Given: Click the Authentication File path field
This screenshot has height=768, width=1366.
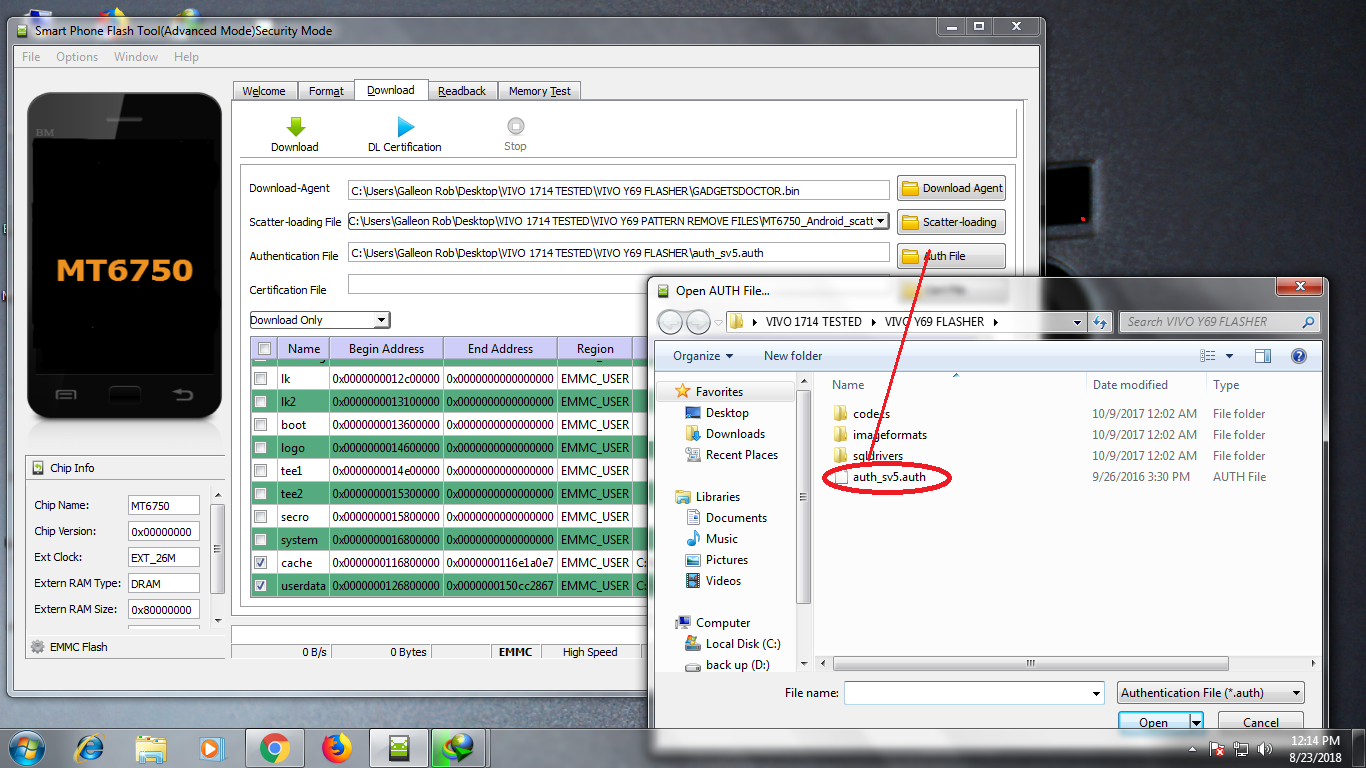Looking at the screenshot, I should (618, 253).
